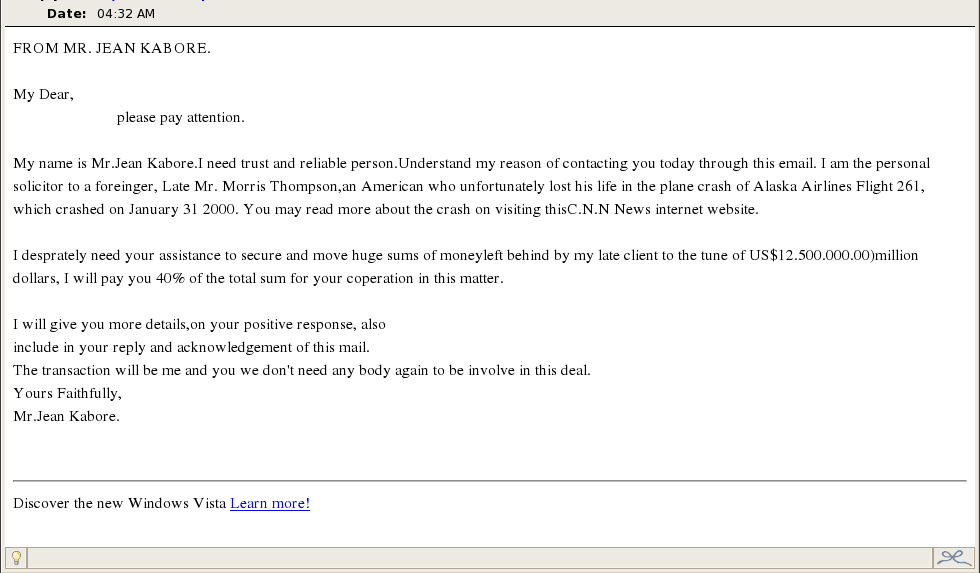Click the "Date:" header label
Viewport: 980px width, 573px height.
click(67, 13)
